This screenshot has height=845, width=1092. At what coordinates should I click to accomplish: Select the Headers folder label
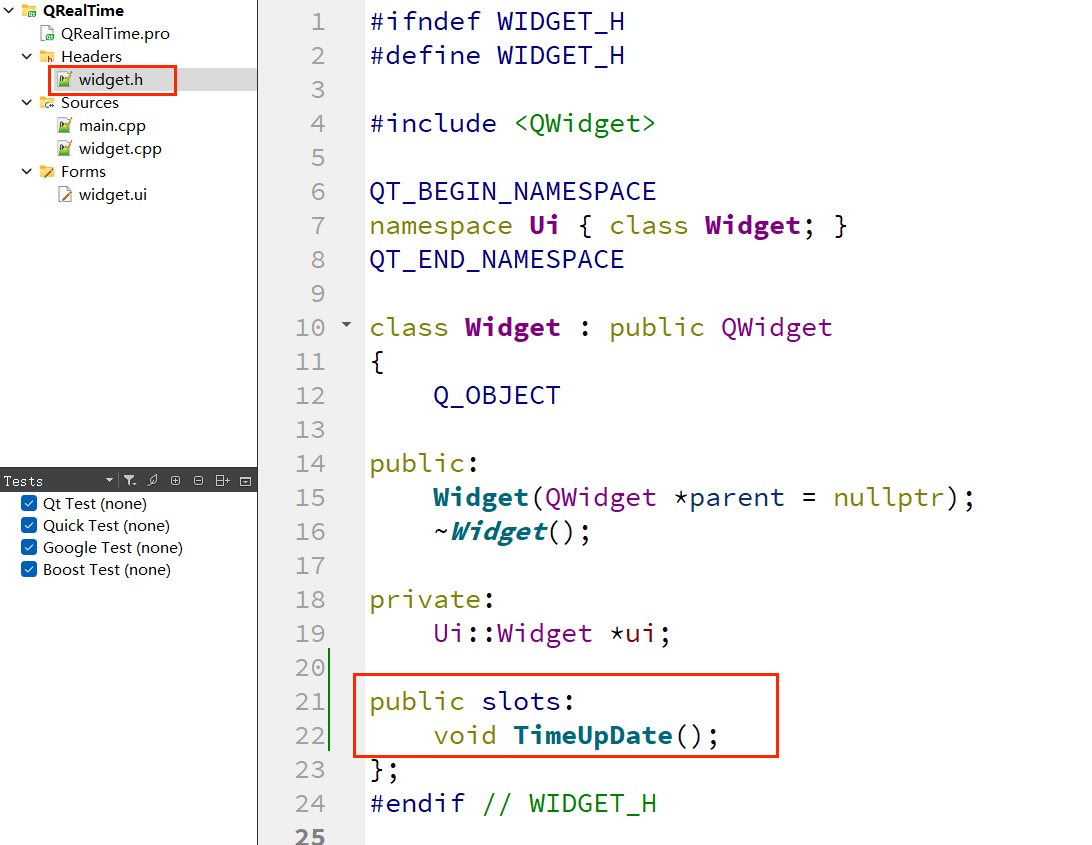(91, 56)
